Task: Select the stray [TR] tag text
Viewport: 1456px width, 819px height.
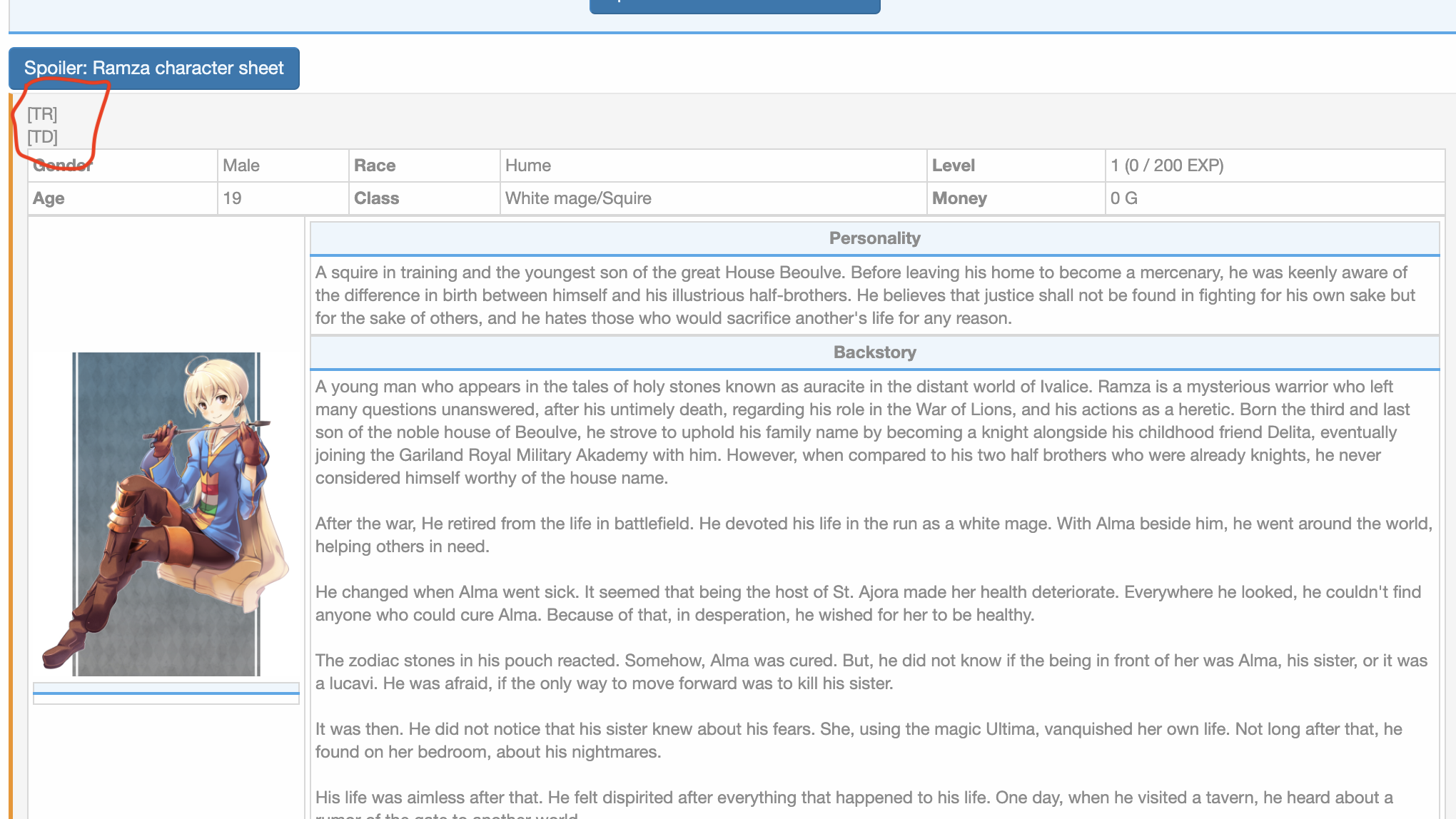Action: tap(42, 114)
